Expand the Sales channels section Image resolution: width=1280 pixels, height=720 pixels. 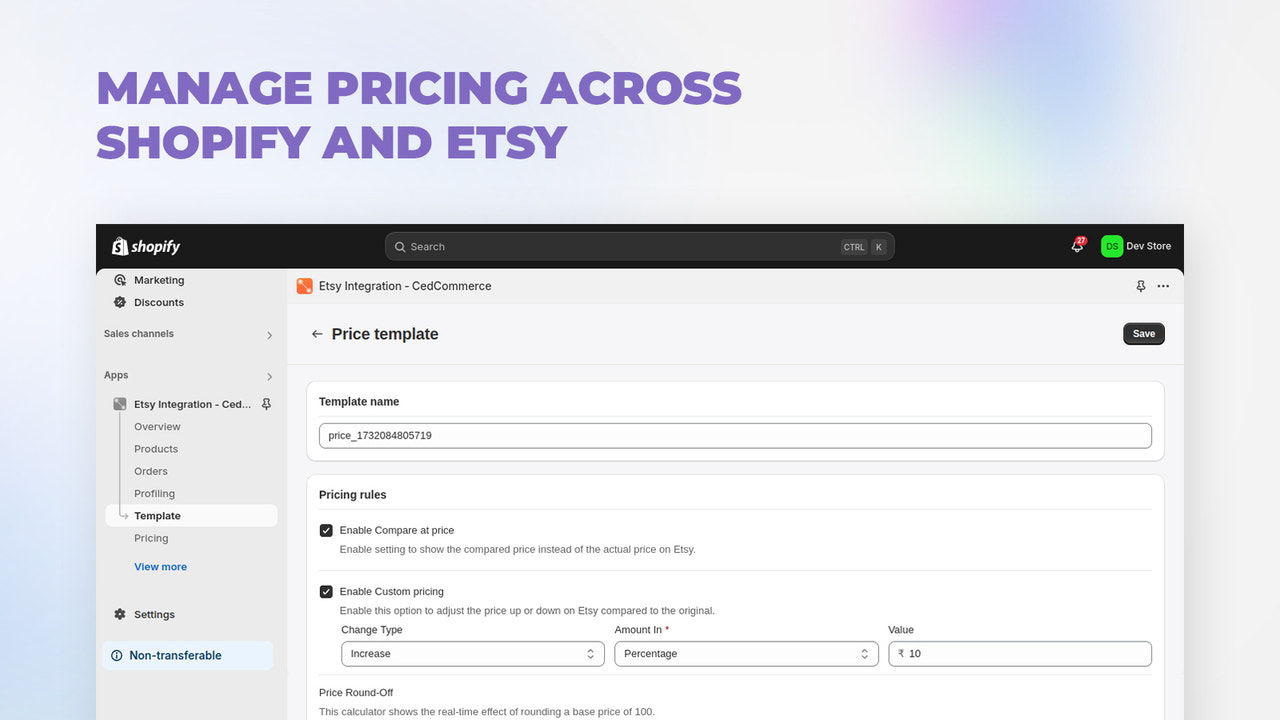pyautogui.click(x=270, y=334)
